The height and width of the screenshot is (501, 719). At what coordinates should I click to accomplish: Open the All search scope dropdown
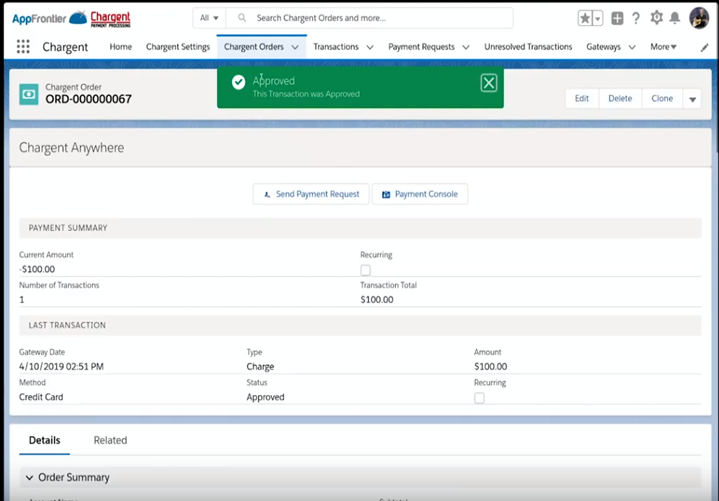209,18
